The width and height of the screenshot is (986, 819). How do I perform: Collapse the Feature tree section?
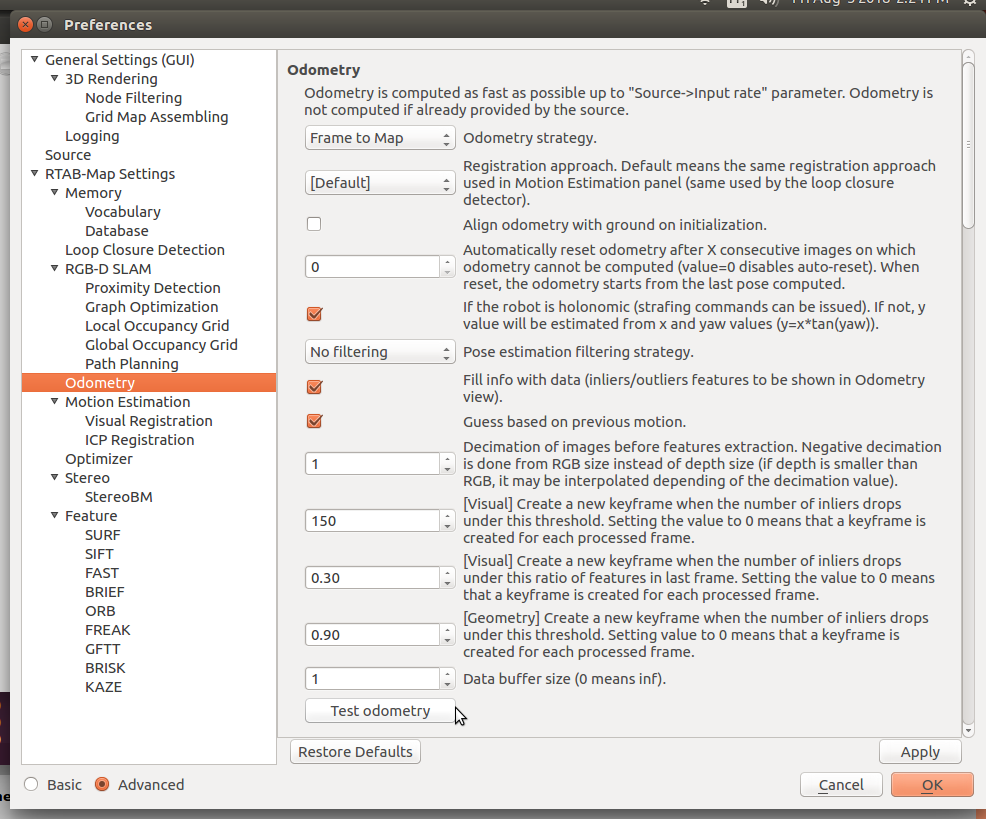[55, 516]
